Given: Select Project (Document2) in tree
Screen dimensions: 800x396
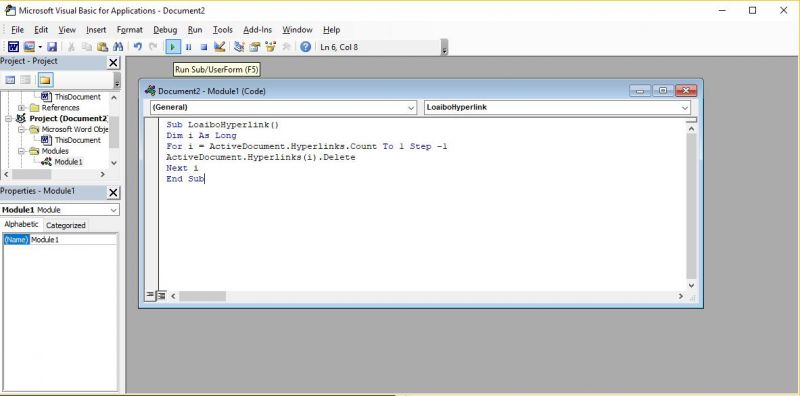Looking at the screenshot, I should [68, 118].
